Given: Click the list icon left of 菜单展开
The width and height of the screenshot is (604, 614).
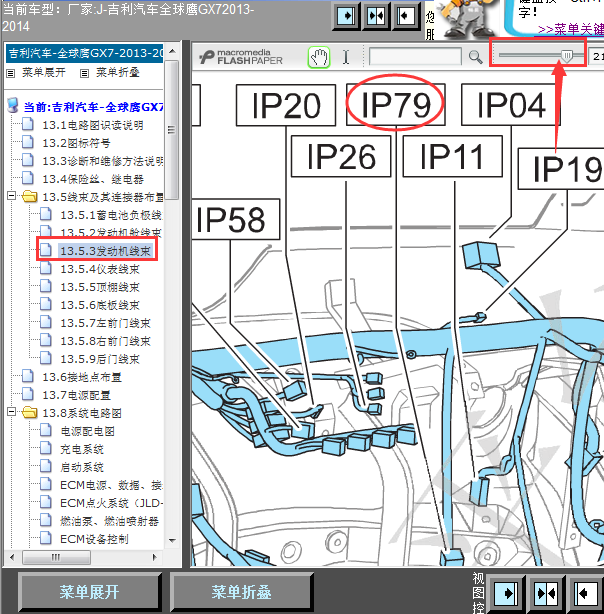Looking at the screenshot, I should click(11, 73).
